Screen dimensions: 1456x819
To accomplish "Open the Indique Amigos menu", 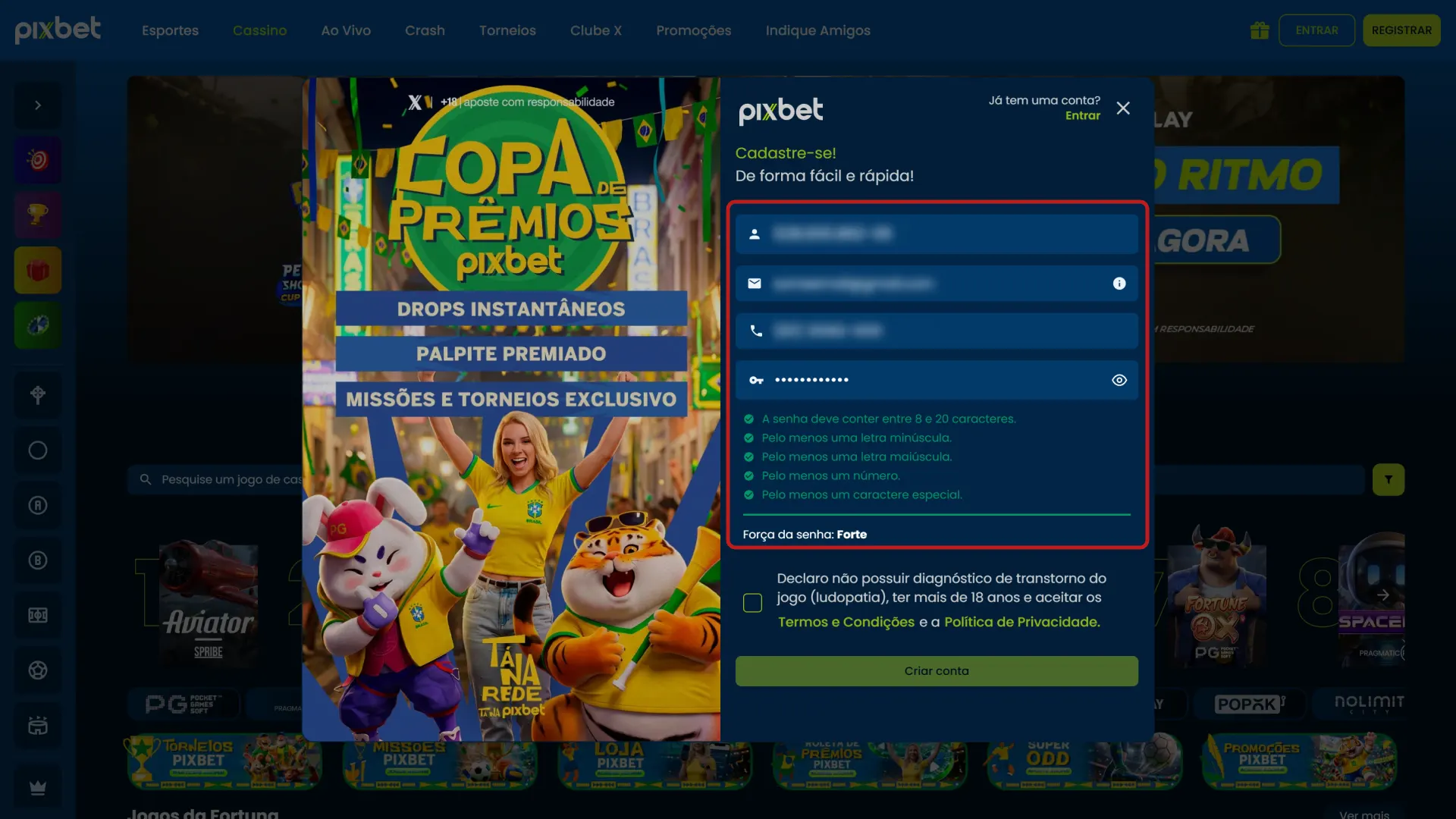I will point(817,30).
